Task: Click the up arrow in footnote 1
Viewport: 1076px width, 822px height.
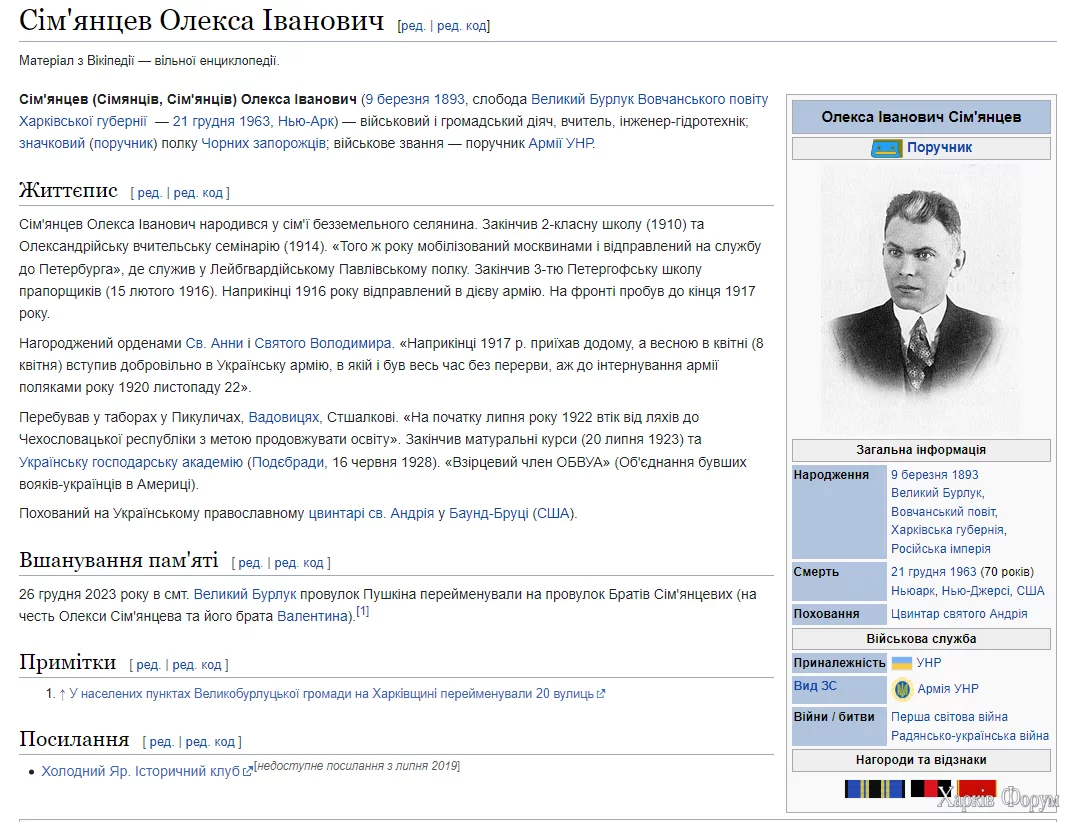Action: 62,694
